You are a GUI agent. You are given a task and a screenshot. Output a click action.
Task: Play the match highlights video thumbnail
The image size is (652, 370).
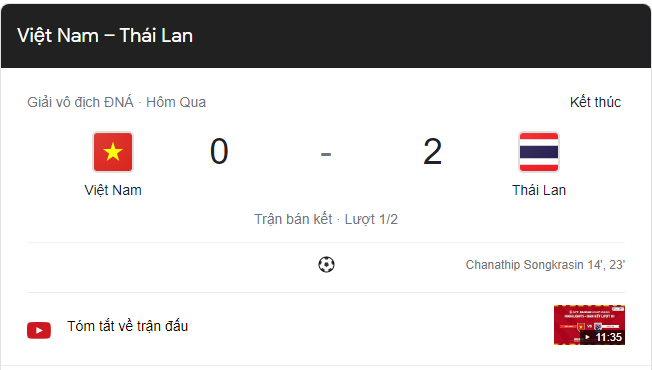(x=589, y=325)
